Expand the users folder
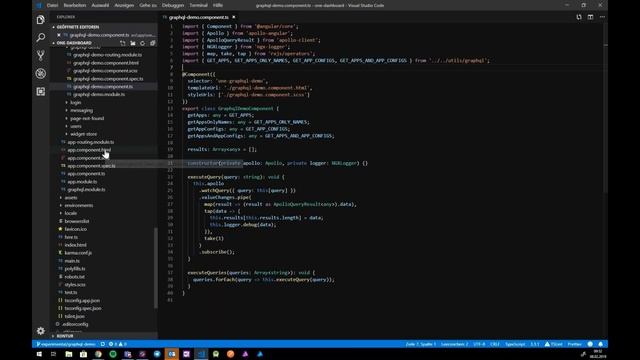 click(76, 126)
